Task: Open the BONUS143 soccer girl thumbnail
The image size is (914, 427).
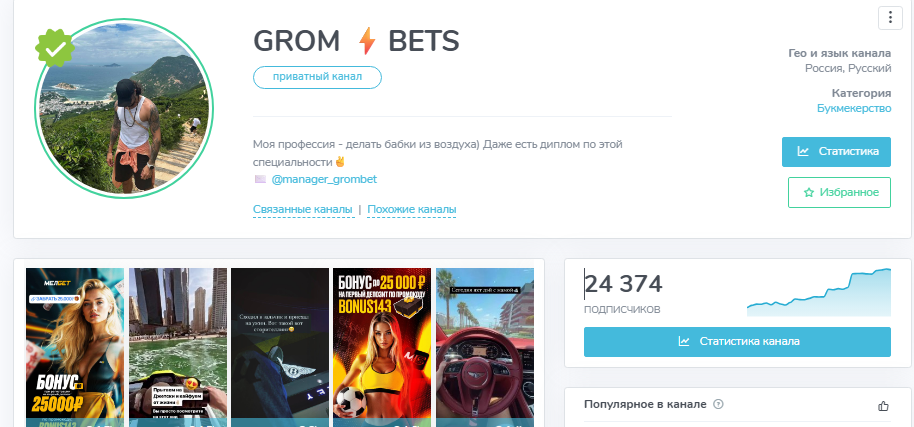Action: (x=382, y=347)
